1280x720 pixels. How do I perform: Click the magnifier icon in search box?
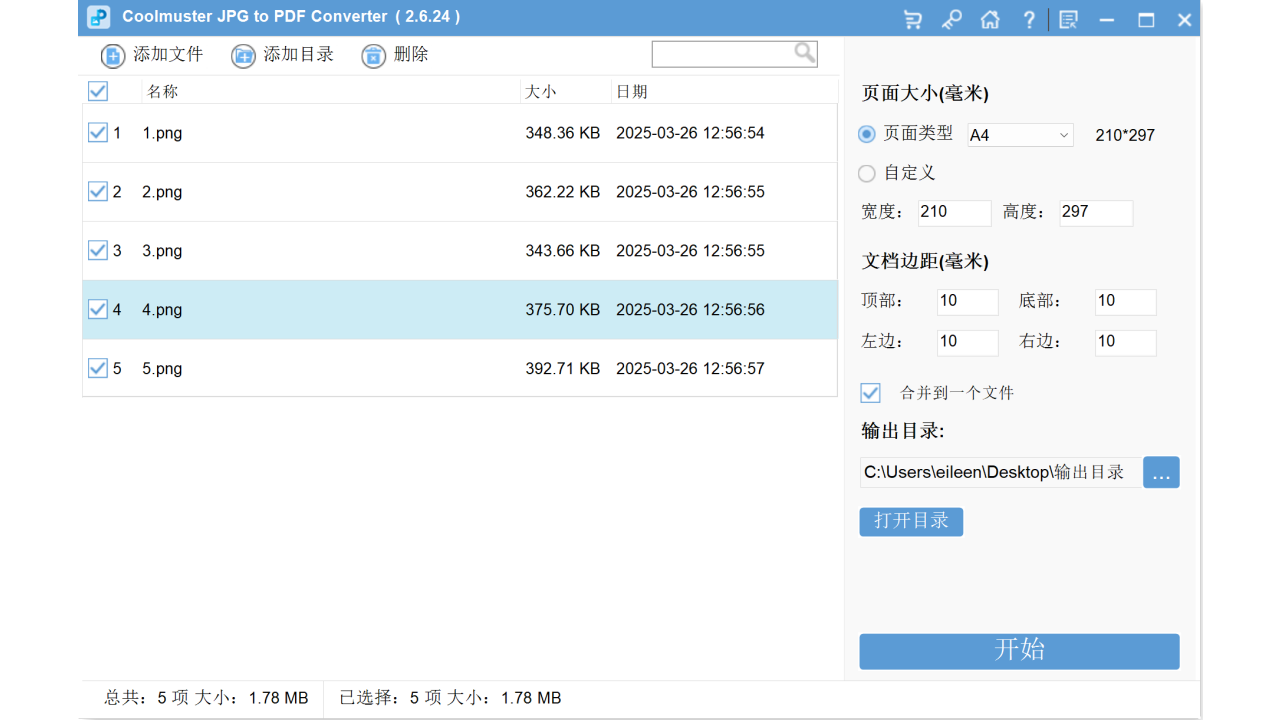pyautogui.click(x=805, y=53)
